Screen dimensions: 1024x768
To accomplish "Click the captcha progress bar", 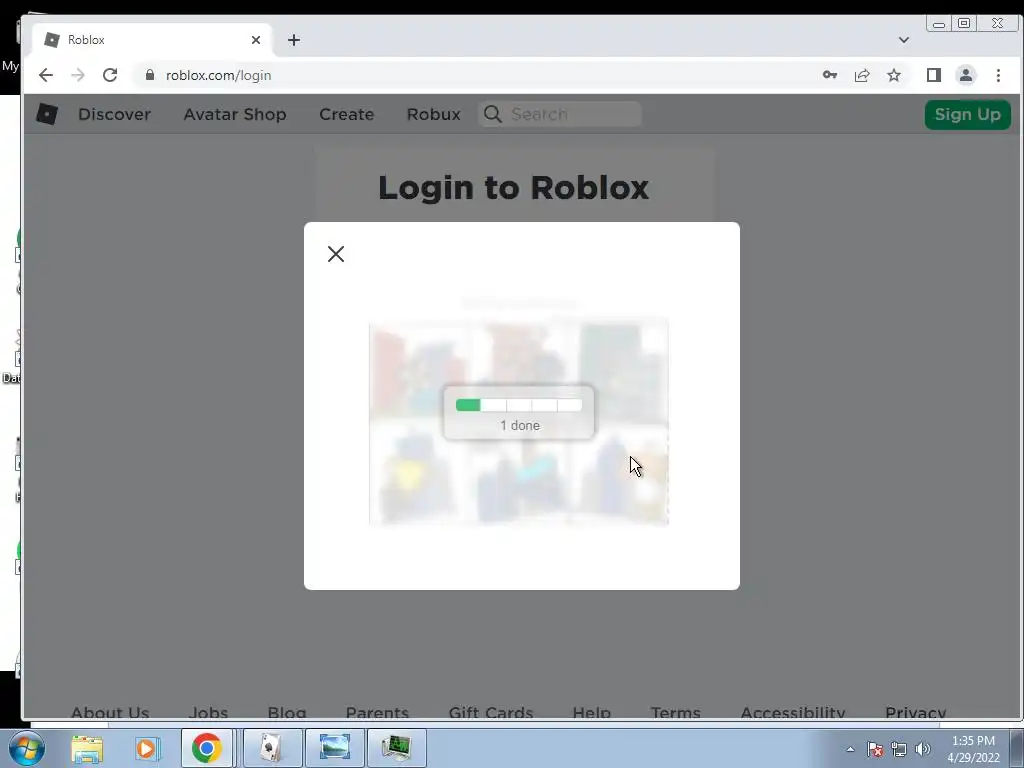I will point(519,405).
